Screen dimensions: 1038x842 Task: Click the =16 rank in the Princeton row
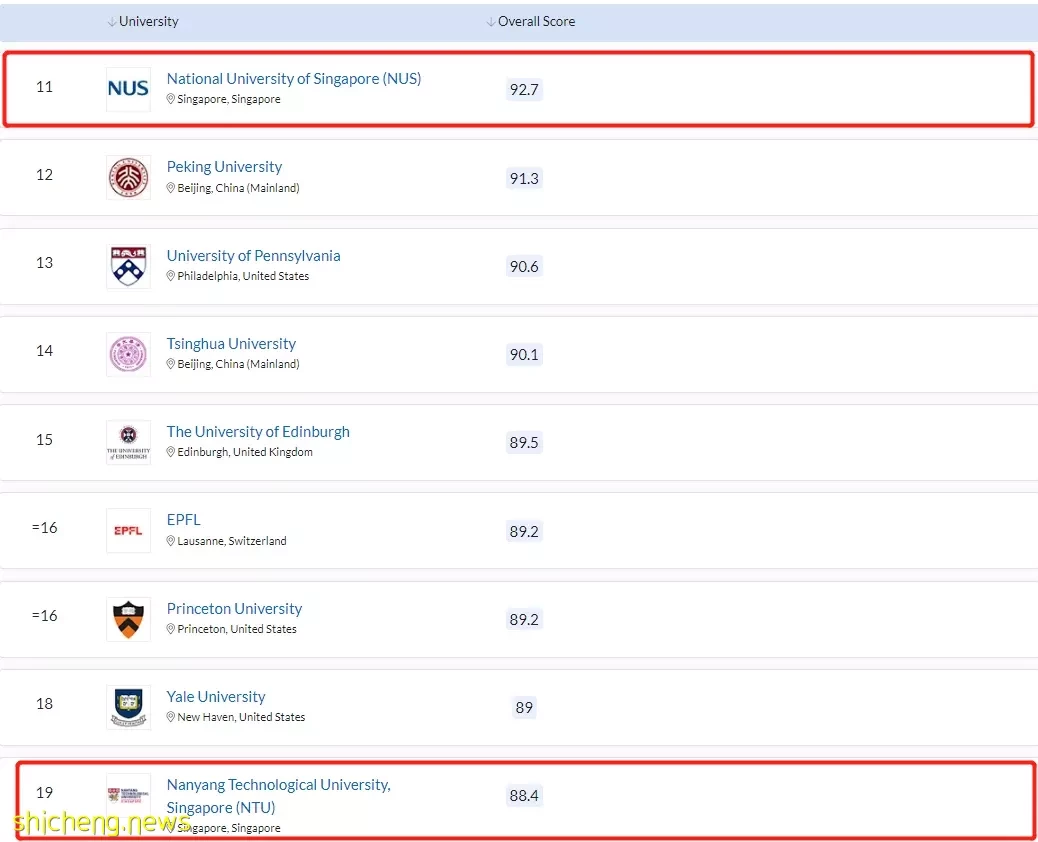click(44, 616)
